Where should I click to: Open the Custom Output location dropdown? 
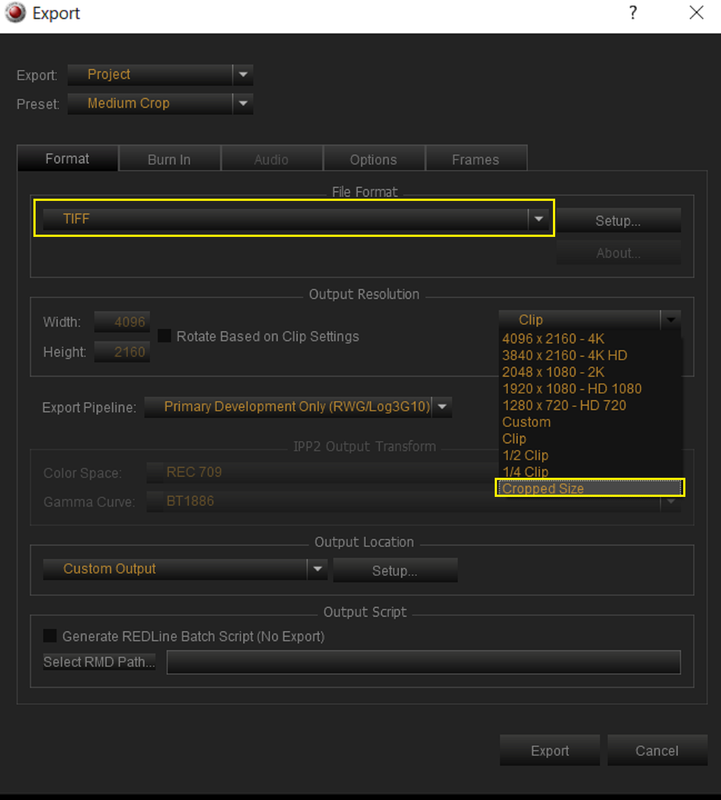point(317,569)
